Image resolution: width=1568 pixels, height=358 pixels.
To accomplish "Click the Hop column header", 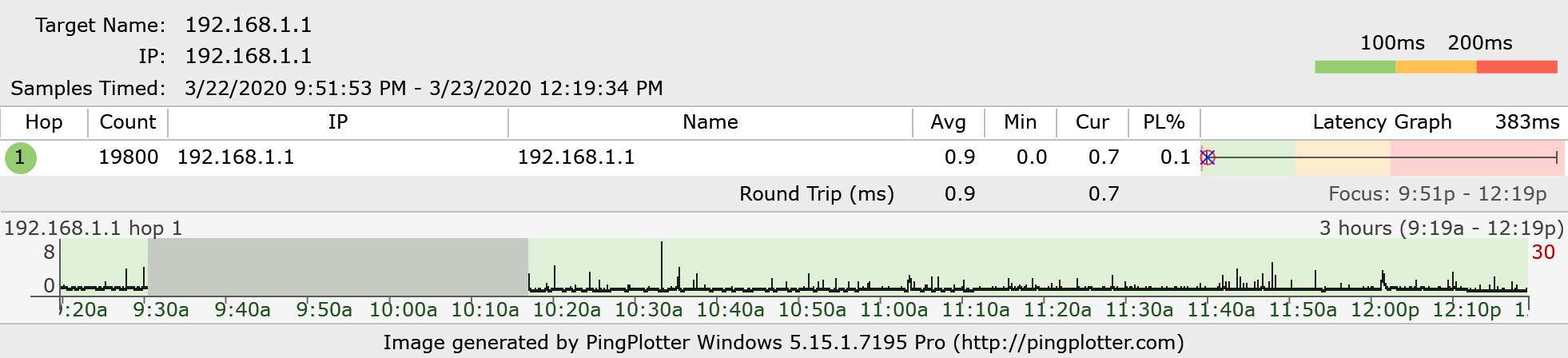I will point(43,122).
